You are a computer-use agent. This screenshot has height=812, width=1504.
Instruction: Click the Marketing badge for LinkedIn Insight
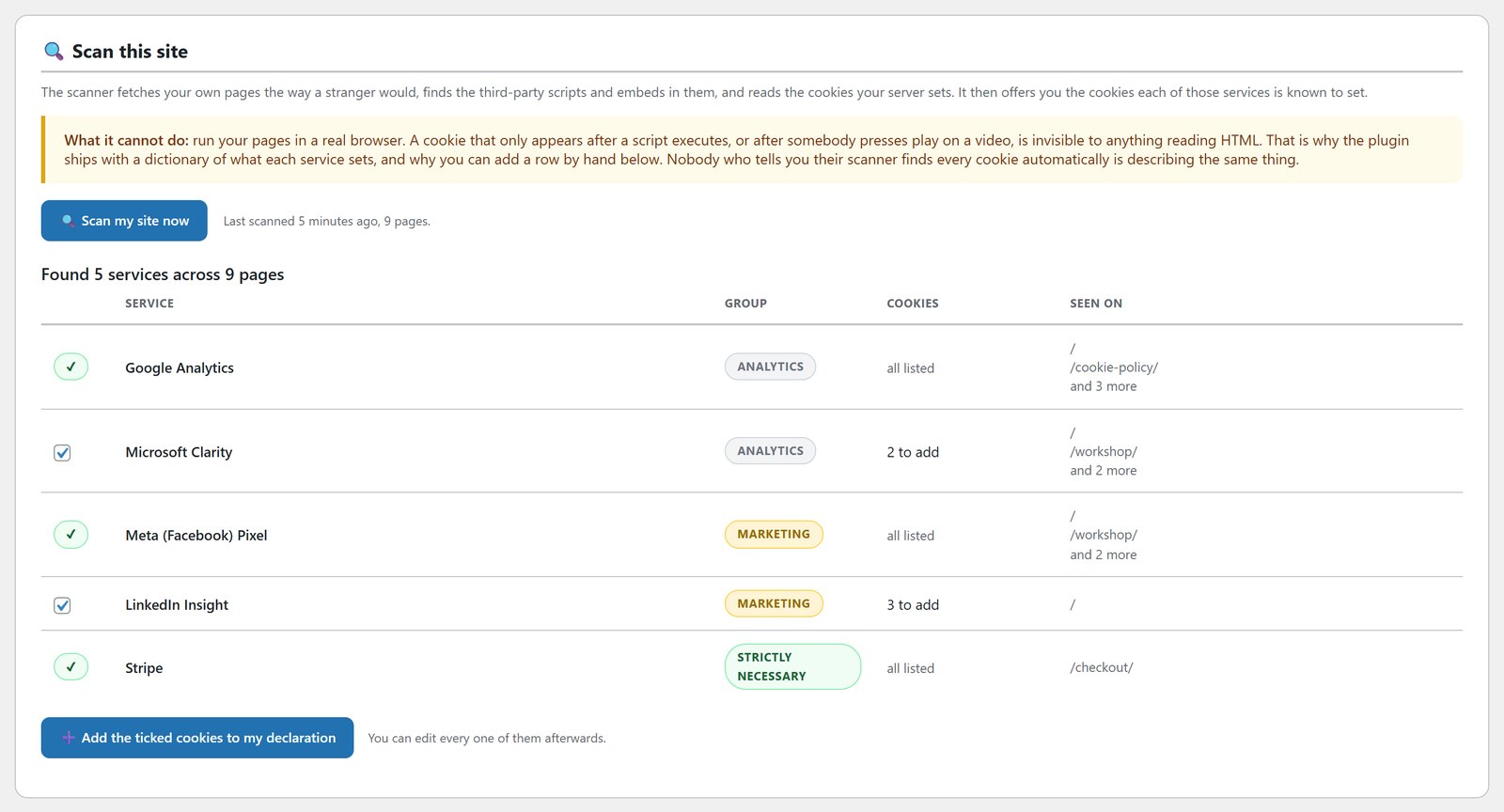(x=774, y=603)
